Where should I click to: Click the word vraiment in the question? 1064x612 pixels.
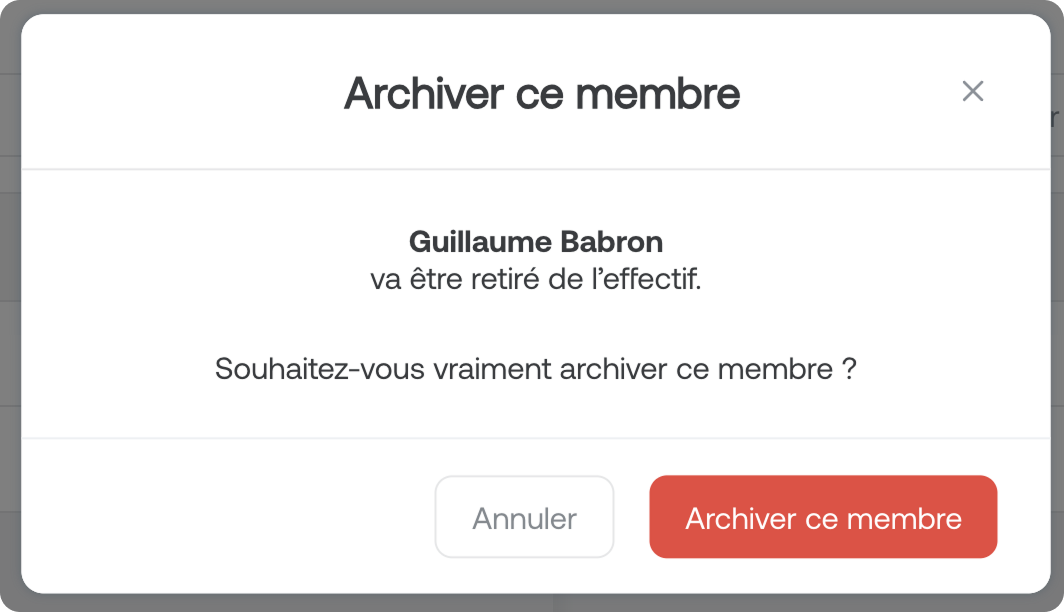(x=493, y=369)
